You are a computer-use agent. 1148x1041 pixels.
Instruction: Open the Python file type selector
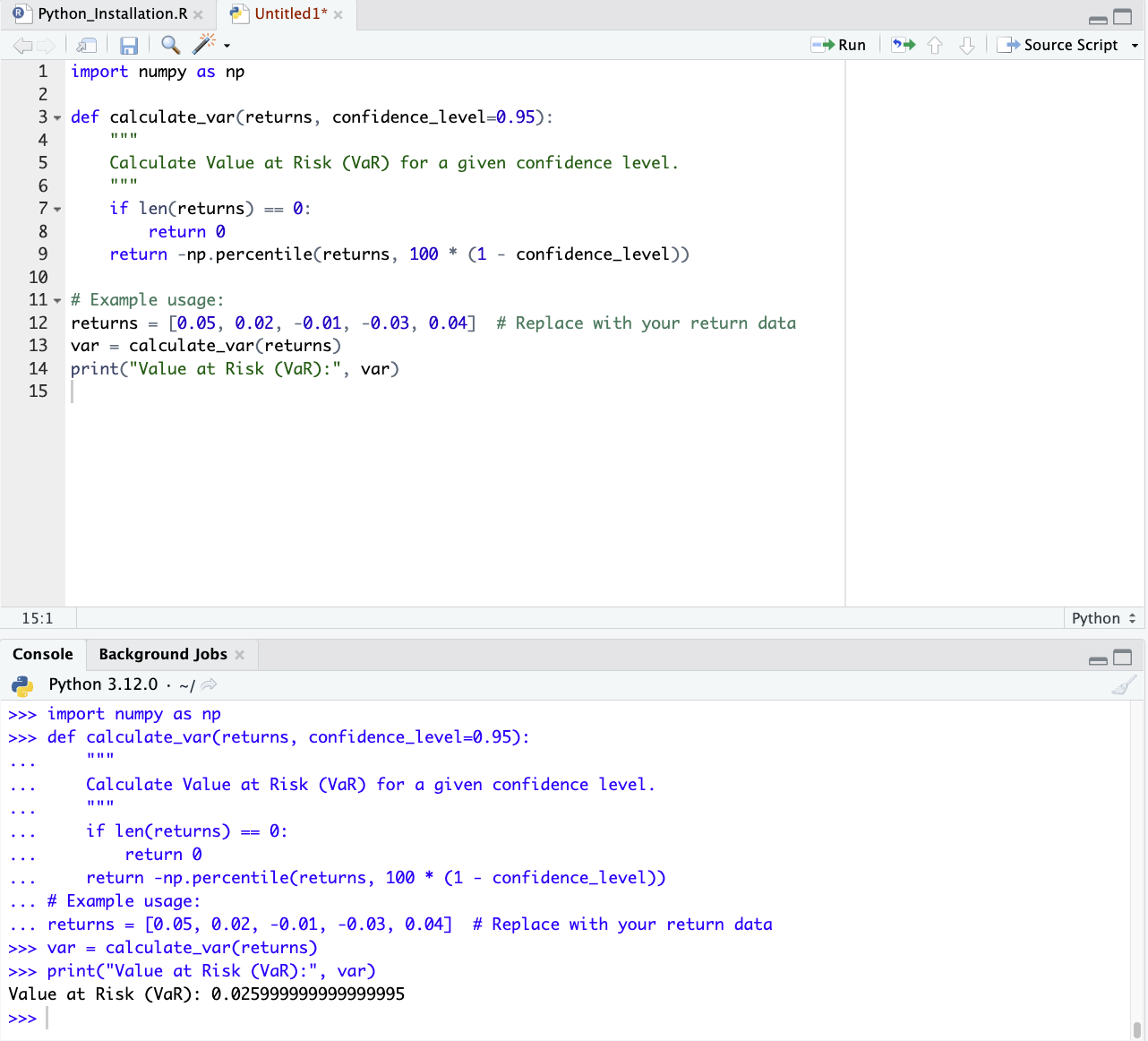point(1103,618)
